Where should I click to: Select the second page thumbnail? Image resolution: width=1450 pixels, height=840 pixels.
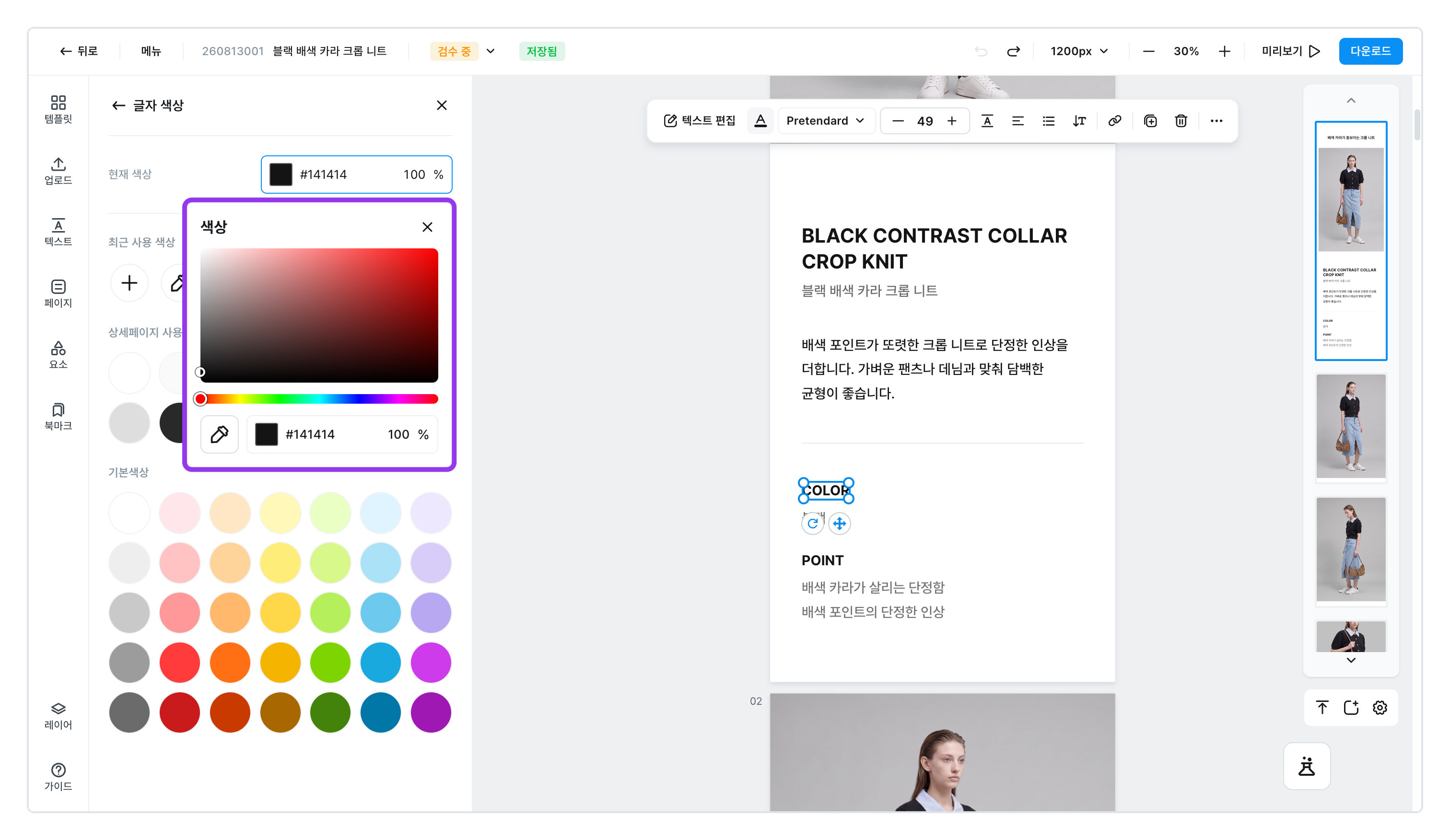click(1350, 427)
